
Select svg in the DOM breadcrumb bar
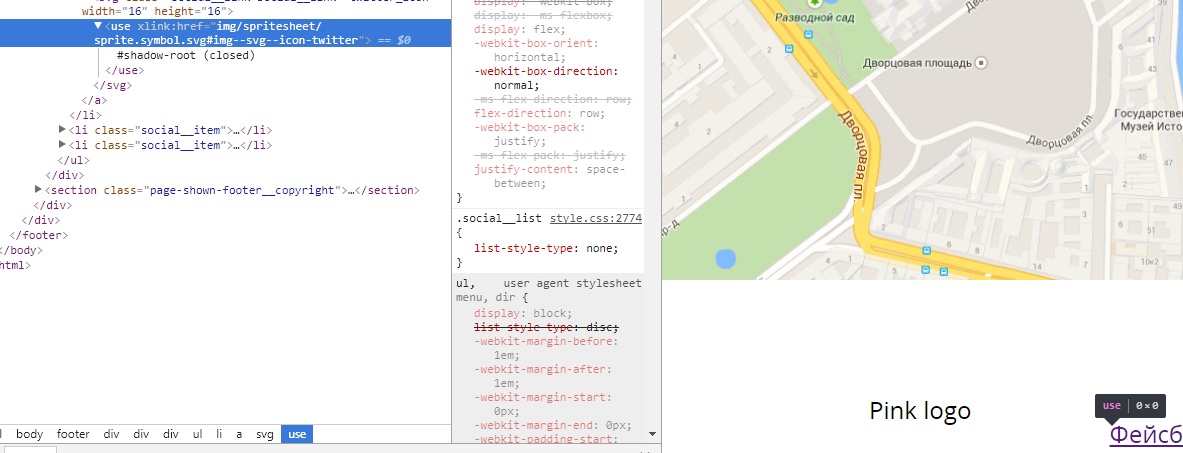pos(264,434)
